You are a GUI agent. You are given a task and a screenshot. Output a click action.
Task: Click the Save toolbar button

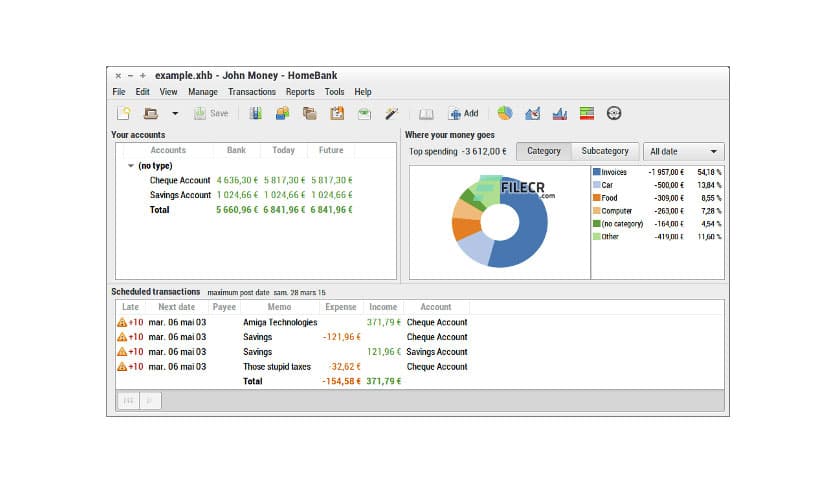pos(211,113)
